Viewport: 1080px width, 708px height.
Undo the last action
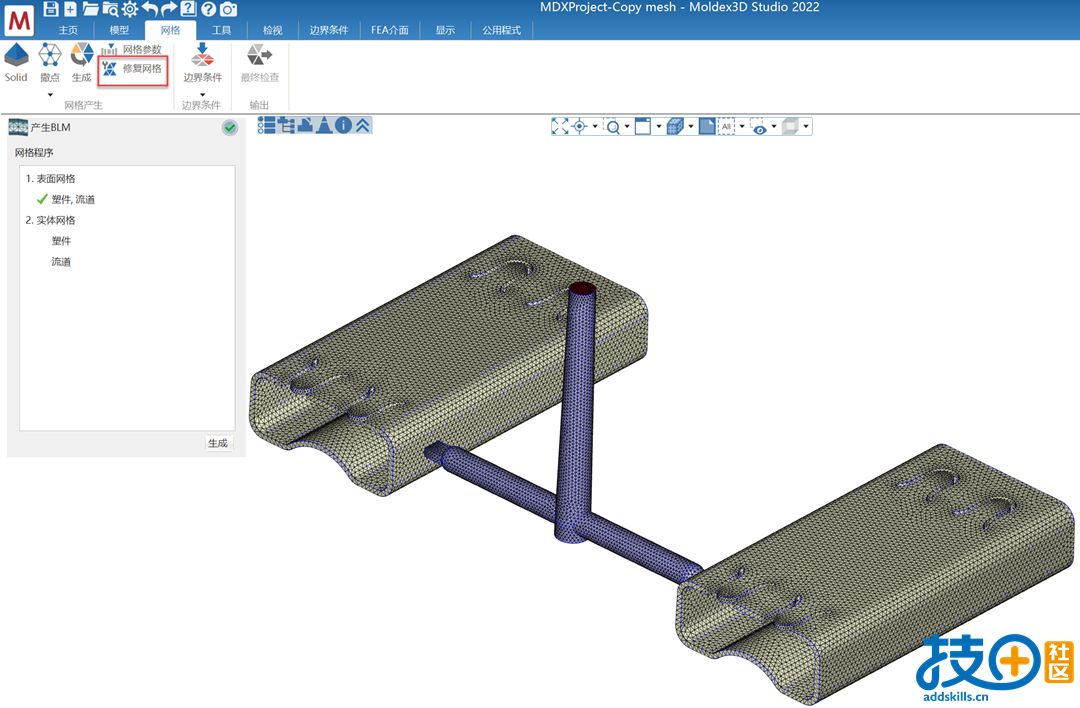click(150, 9)
